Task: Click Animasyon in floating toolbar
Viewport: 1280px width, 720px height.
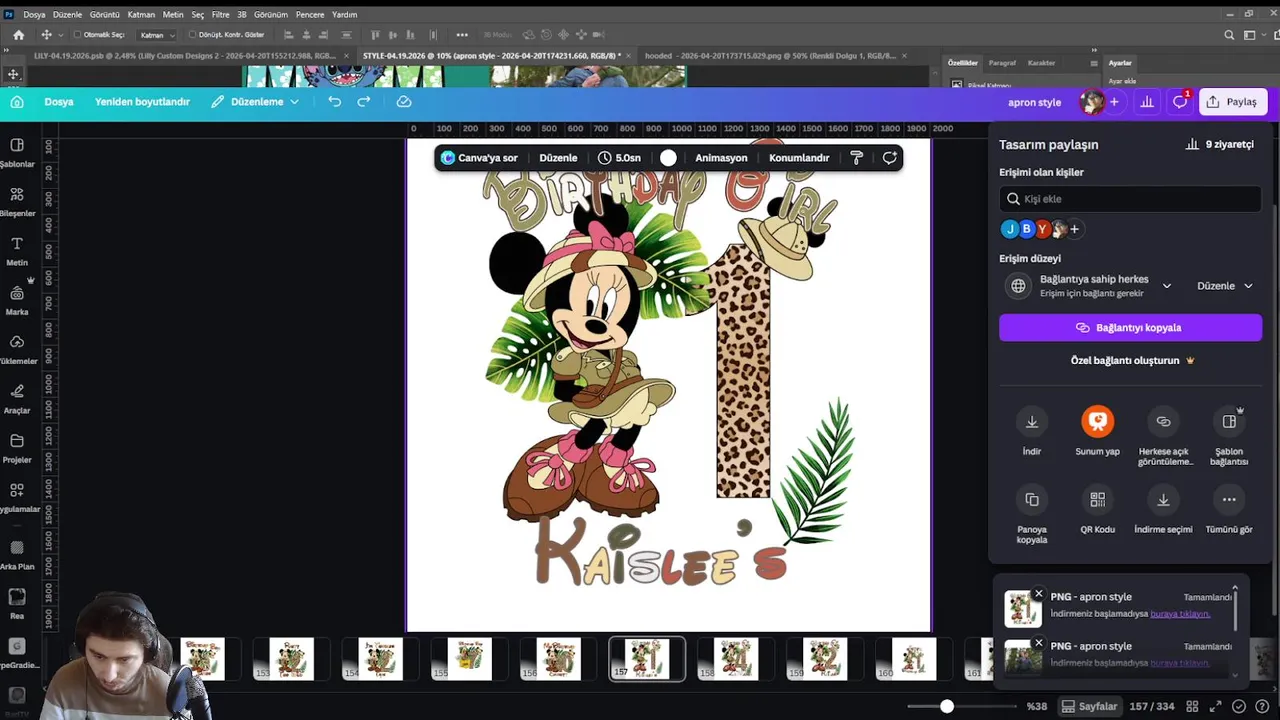Action: pos(721,158)
